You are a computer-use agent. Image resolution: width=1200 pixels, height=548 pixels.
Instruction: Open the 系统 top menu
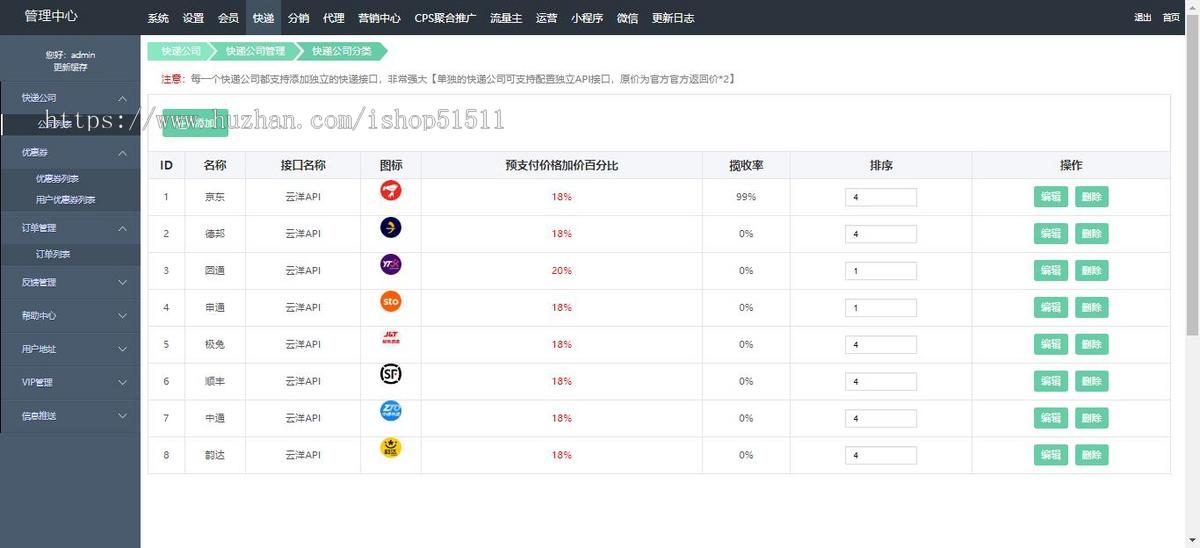click(x=158, y=18)
